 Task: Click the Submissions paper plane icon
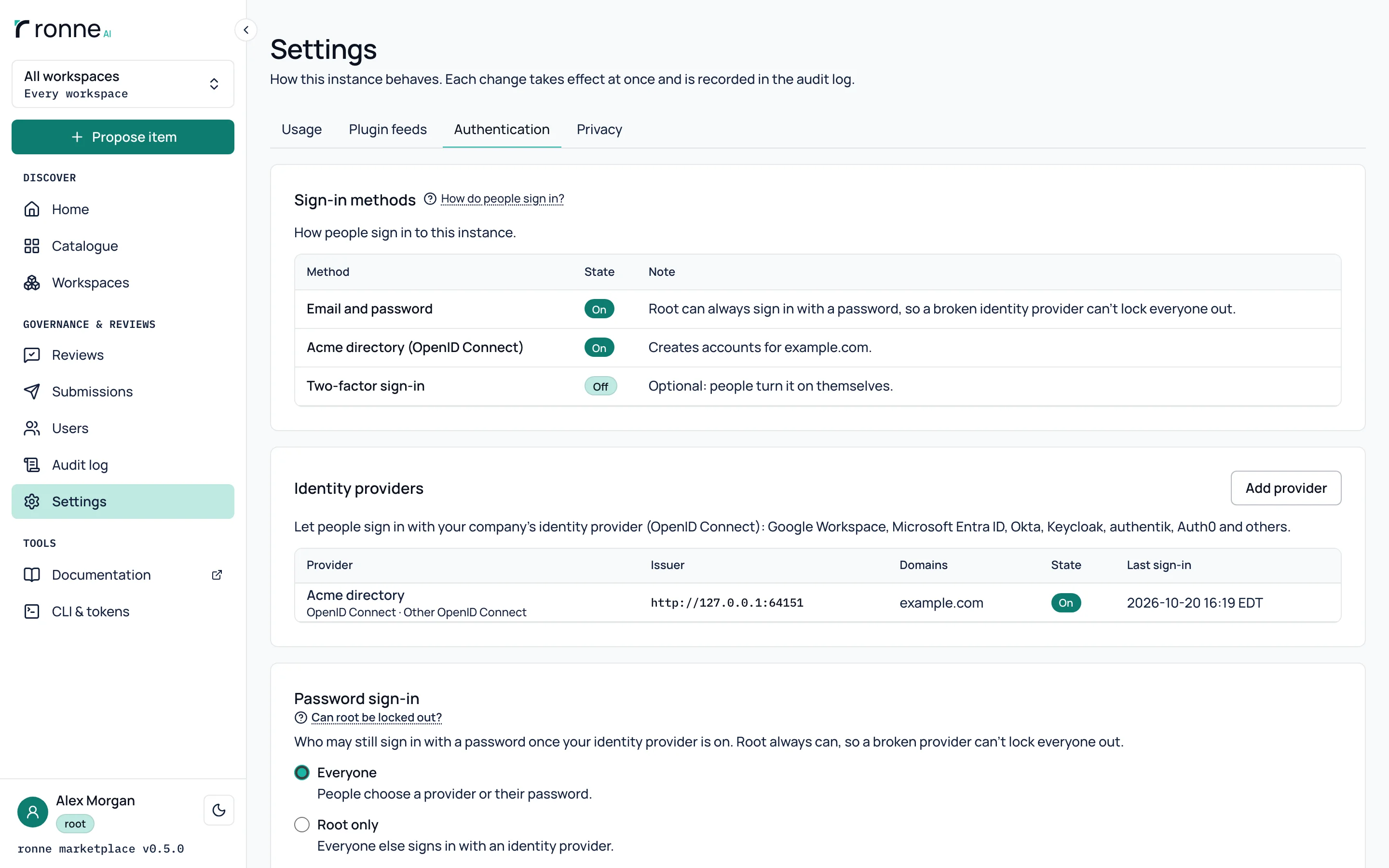31,392
